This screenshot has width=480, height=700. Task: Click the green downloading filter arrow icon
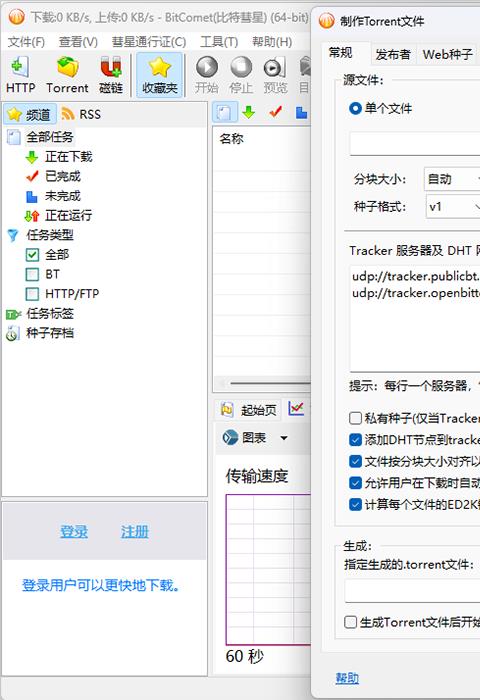[x=249, y=112]
